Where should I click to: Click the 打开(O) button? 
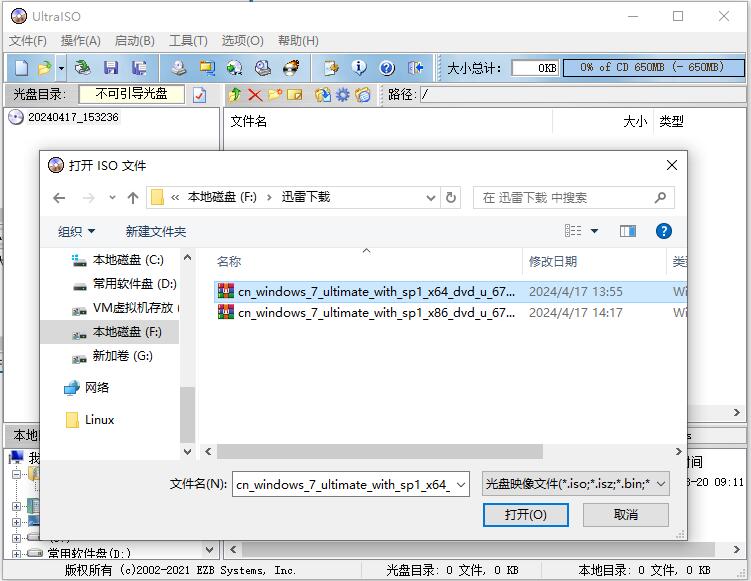pyautogui.click(x=525, y=515)
